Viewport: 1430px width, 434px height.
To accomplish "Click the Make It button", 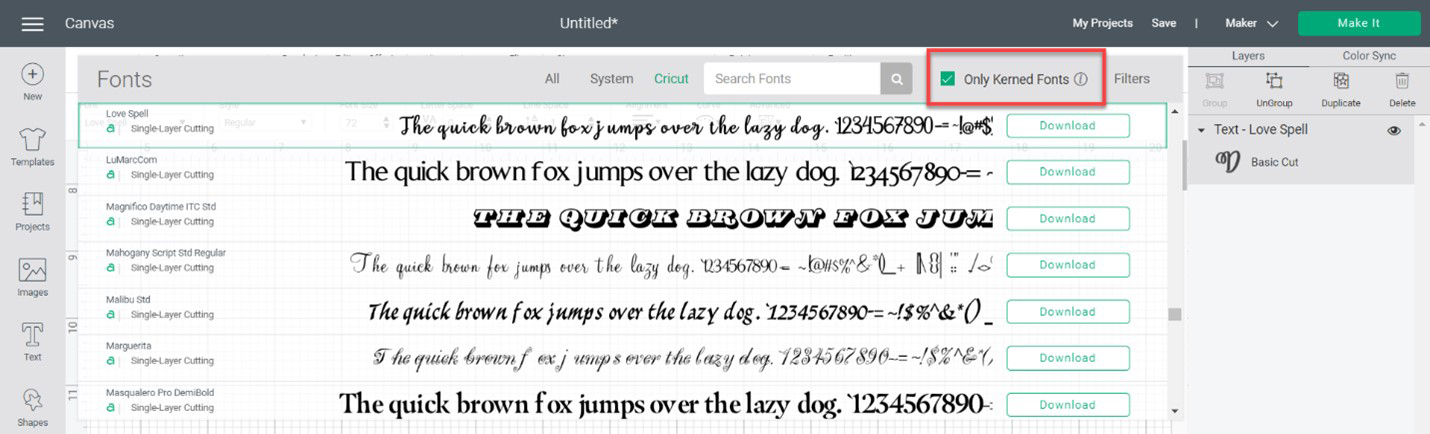I will pyautogui.click(x=1359, y=23).
